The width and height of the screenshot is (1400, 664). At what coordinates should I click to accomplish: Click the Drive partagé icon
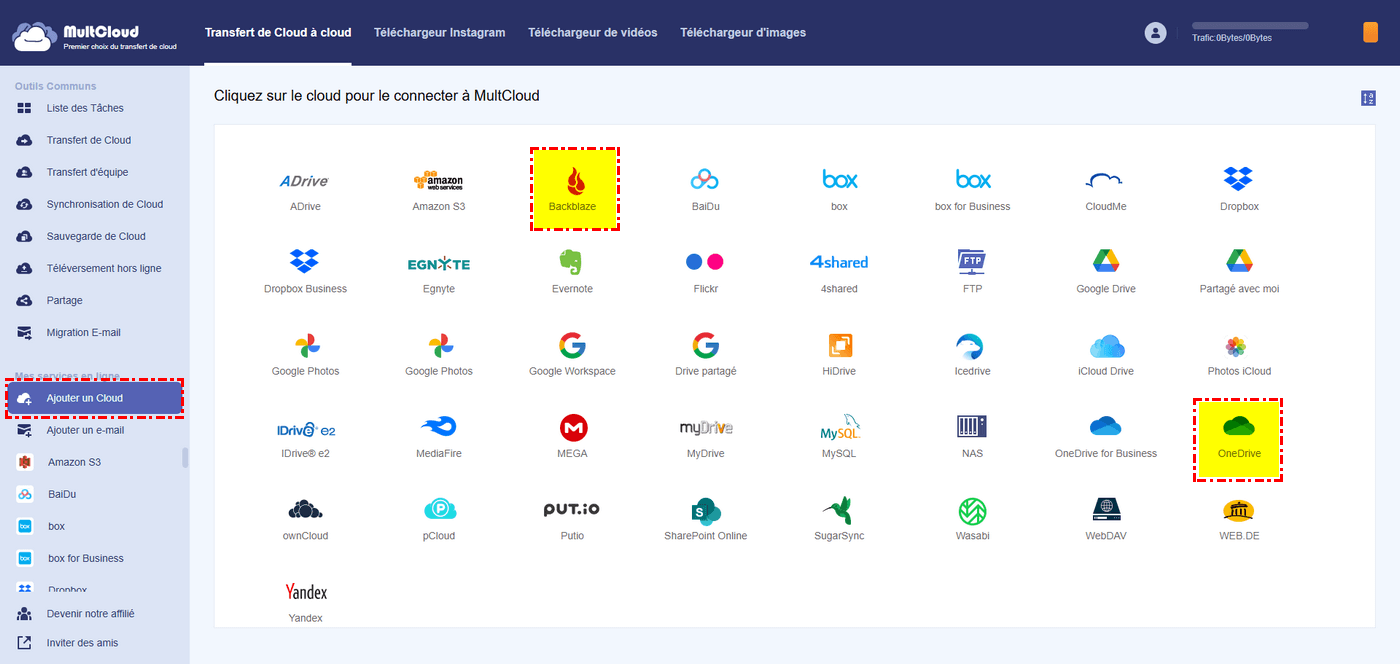click(705, 346)
